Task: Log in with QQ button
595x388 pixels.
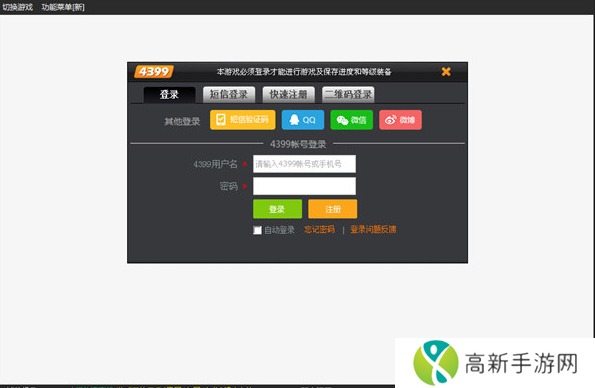Action: [x=303, y=120]
